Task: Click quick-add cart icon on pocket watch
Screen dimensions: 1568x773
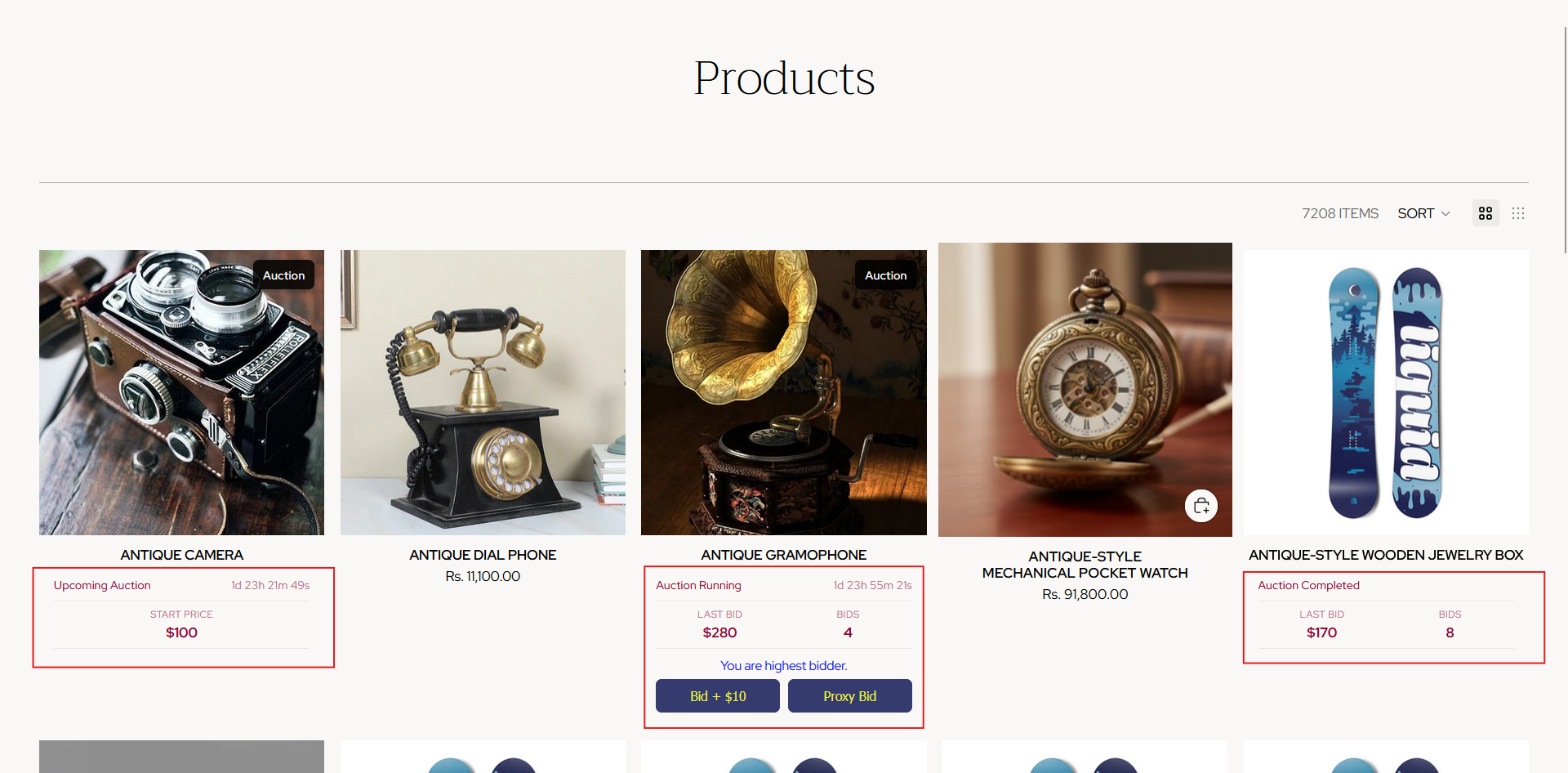Action: (x=1201, y=506)
